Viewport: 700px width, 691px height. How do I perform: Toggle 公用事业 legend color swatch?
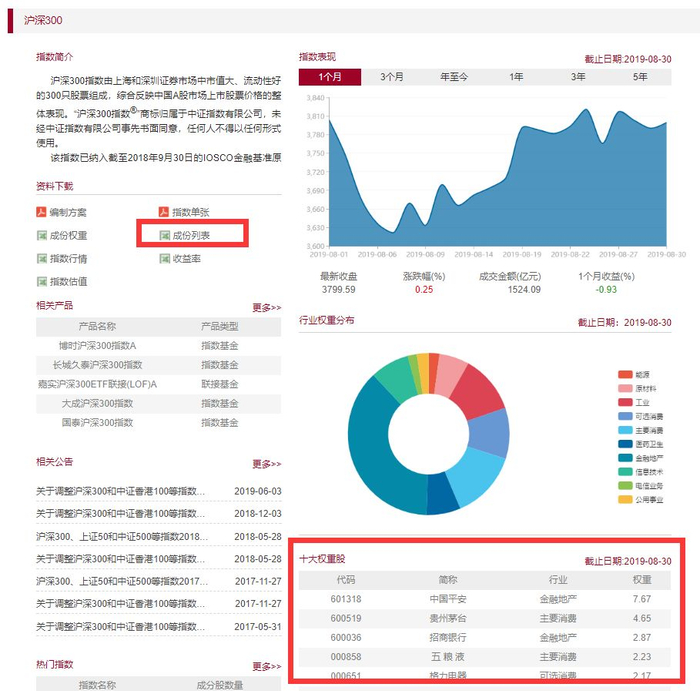[x=625, y=499]
